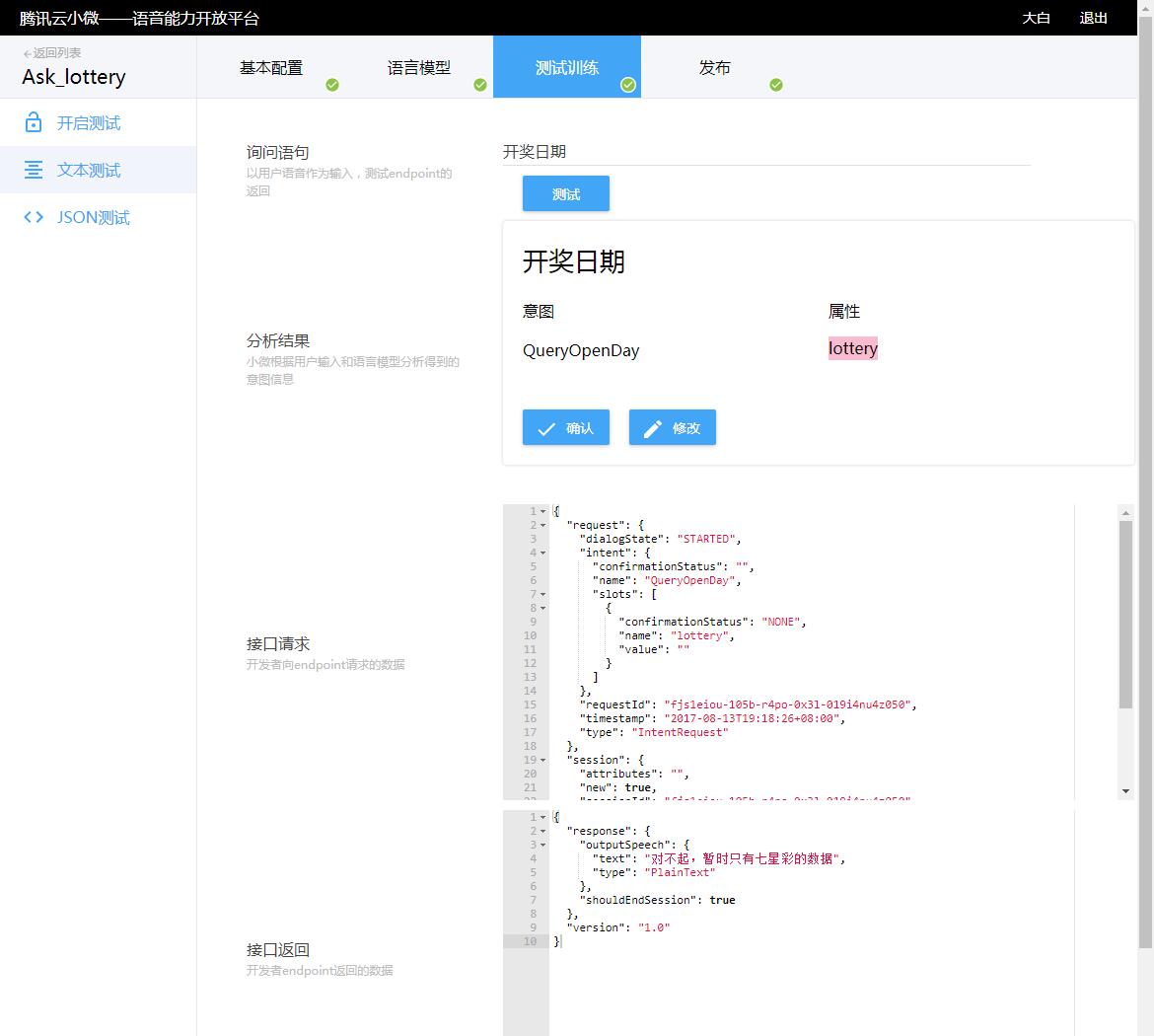Viewport: 1154px width, 1036px height.
Task: Click the lock icon beside 开启测试
Action: click(32, 121)
